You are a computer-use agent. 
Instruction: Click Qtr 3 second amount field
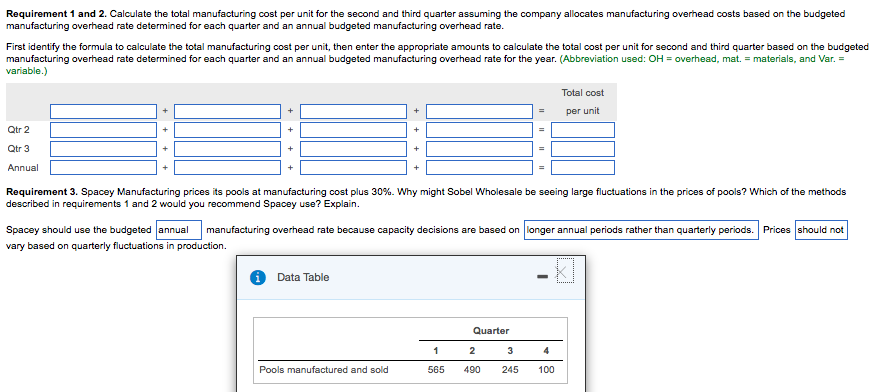pos(228,149)
